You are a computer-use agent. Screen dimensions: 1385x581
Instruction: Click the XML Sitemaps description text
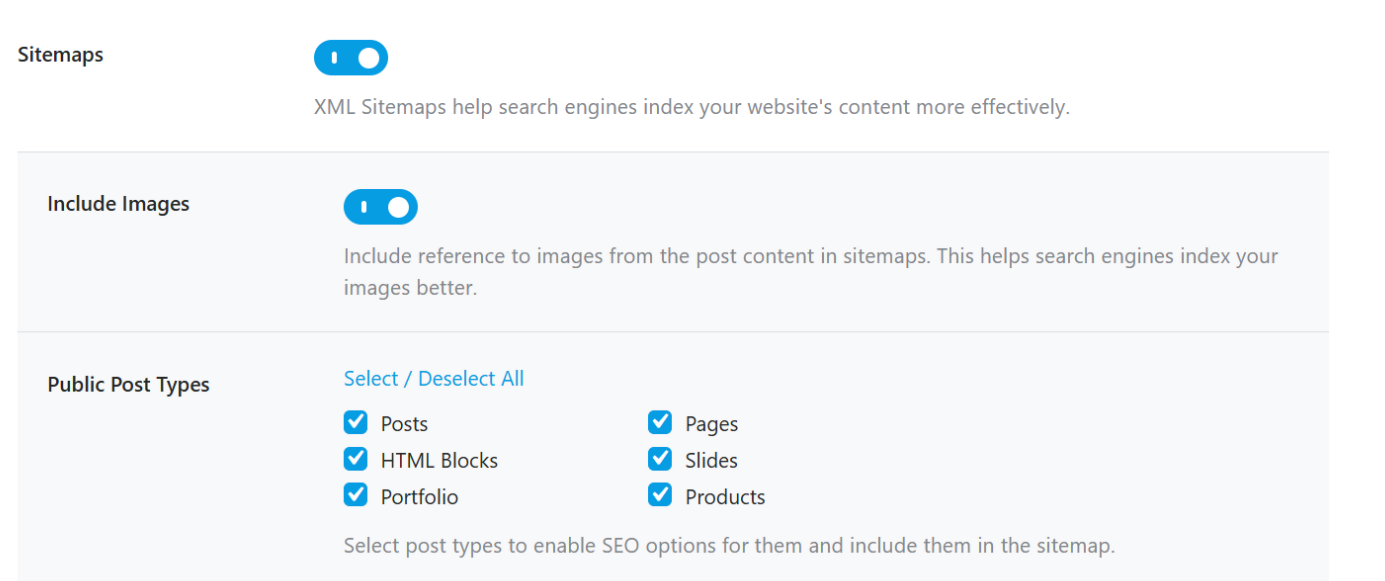click(691, 107)
